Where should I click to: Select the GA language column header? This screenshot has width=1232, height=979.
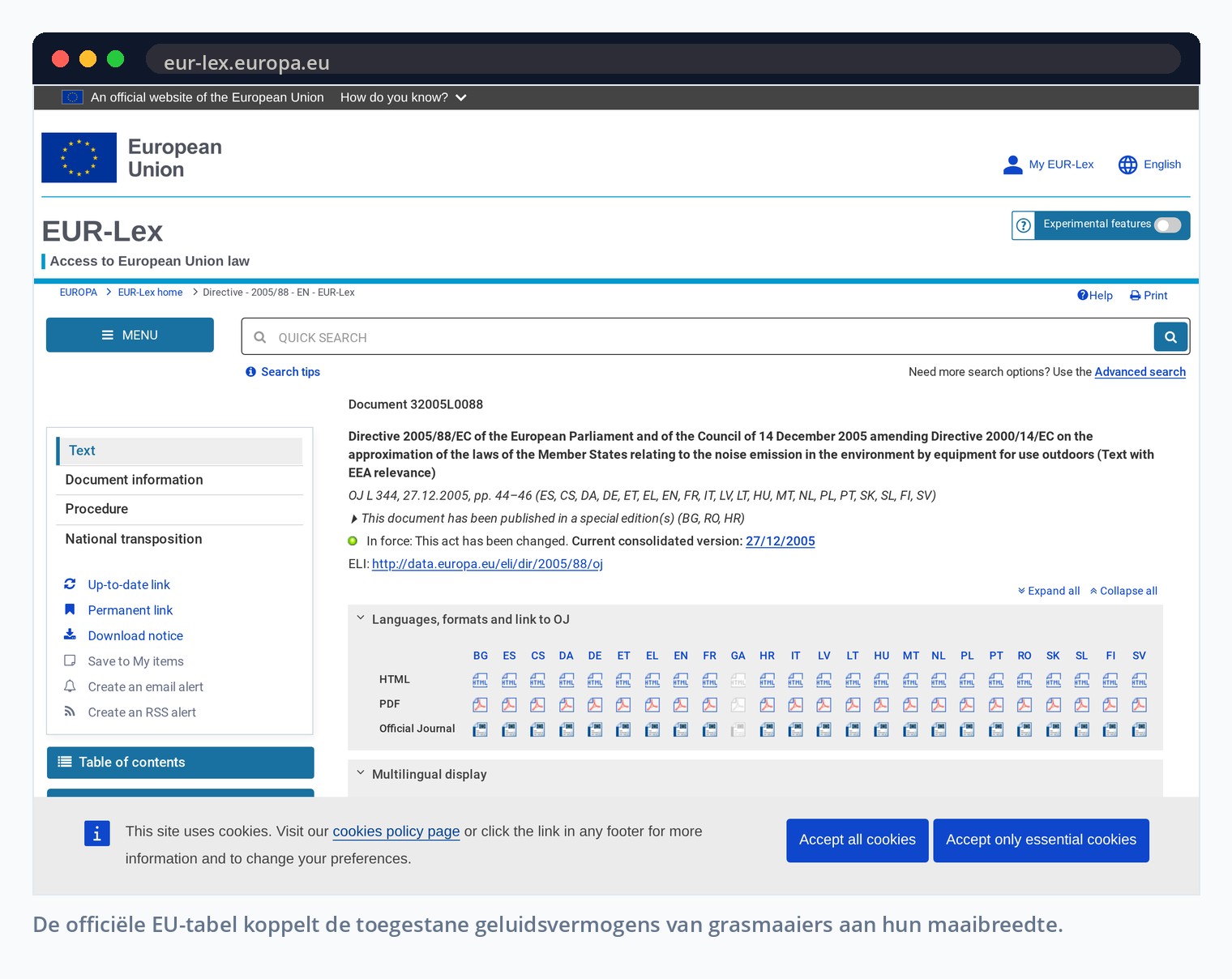(738, 656)
